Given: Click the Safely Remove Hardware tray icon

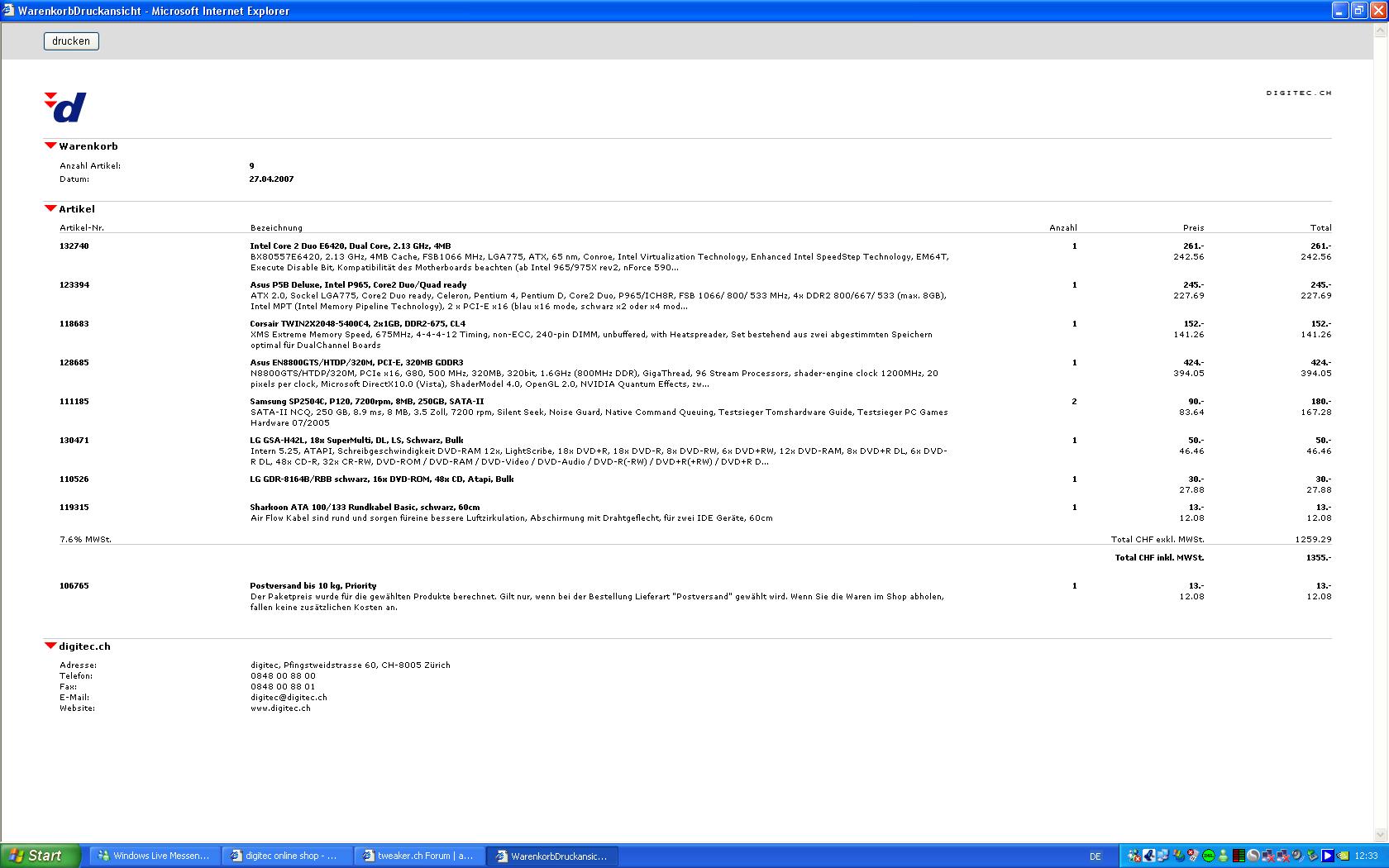Looking at the screenshot, I should [1313, 856].
